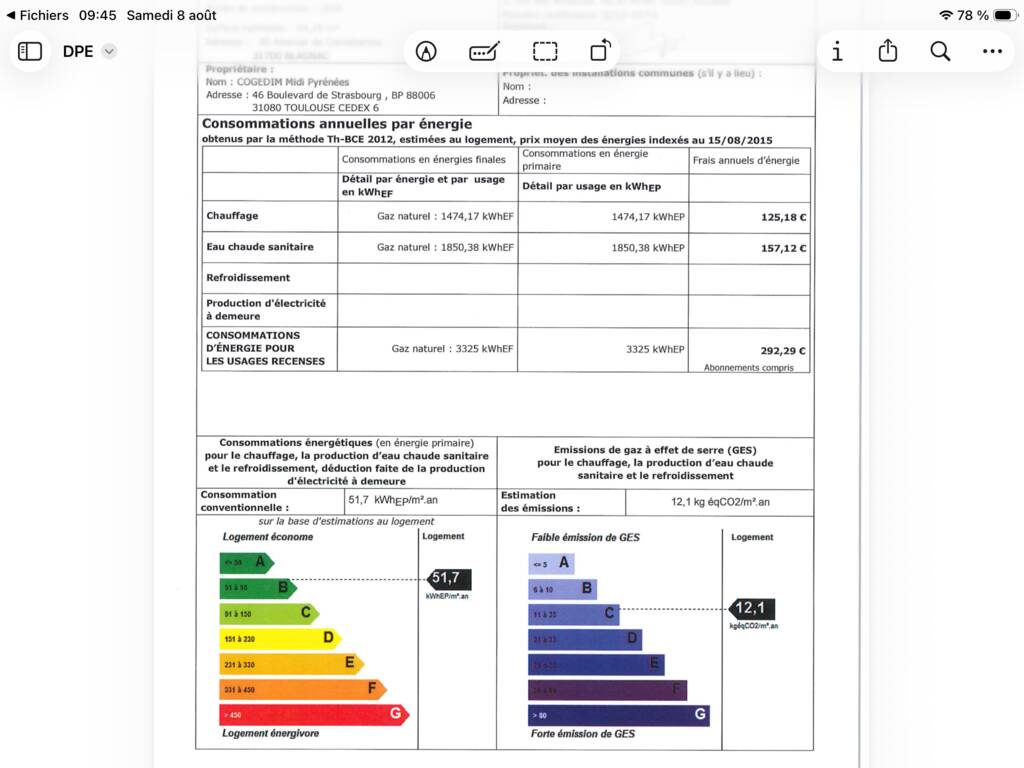This screenshot has width=1024, height=768.
Task: Toggle the sidebar panel icon
Action: tap(30, 52)
